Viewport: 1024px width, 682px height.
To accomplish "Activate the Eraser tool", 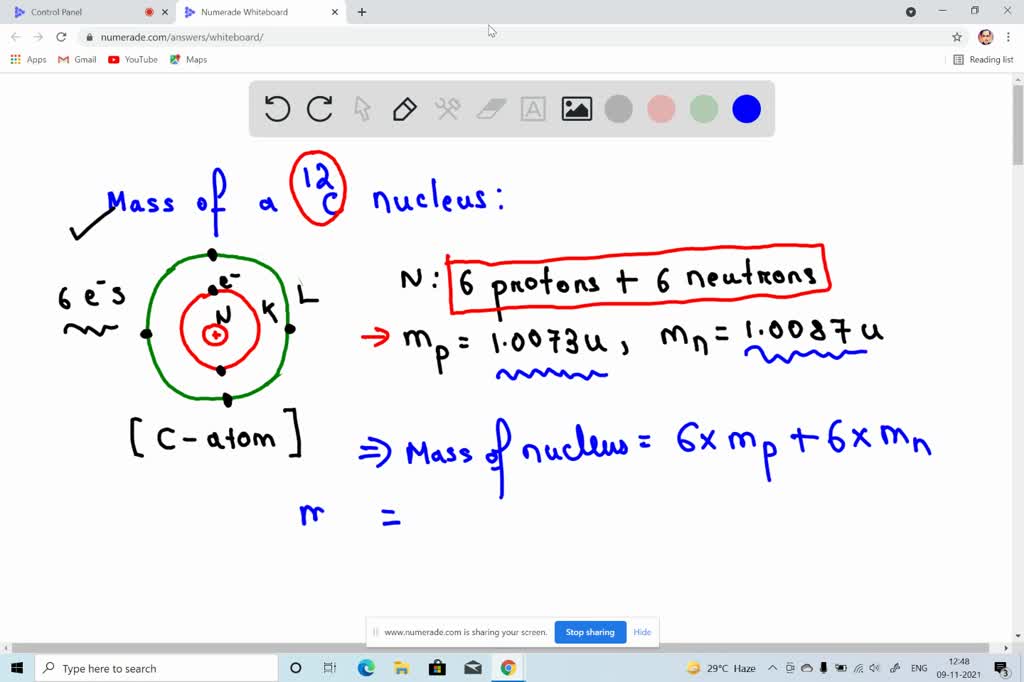I will 490,108.
